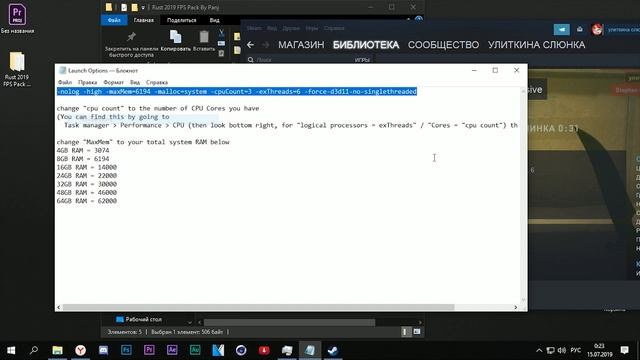Image resolution: width=640 pixels, height=360 pixels.
Task: Click the "24GB RAM = 22000" line
Action: coord(87,176)
